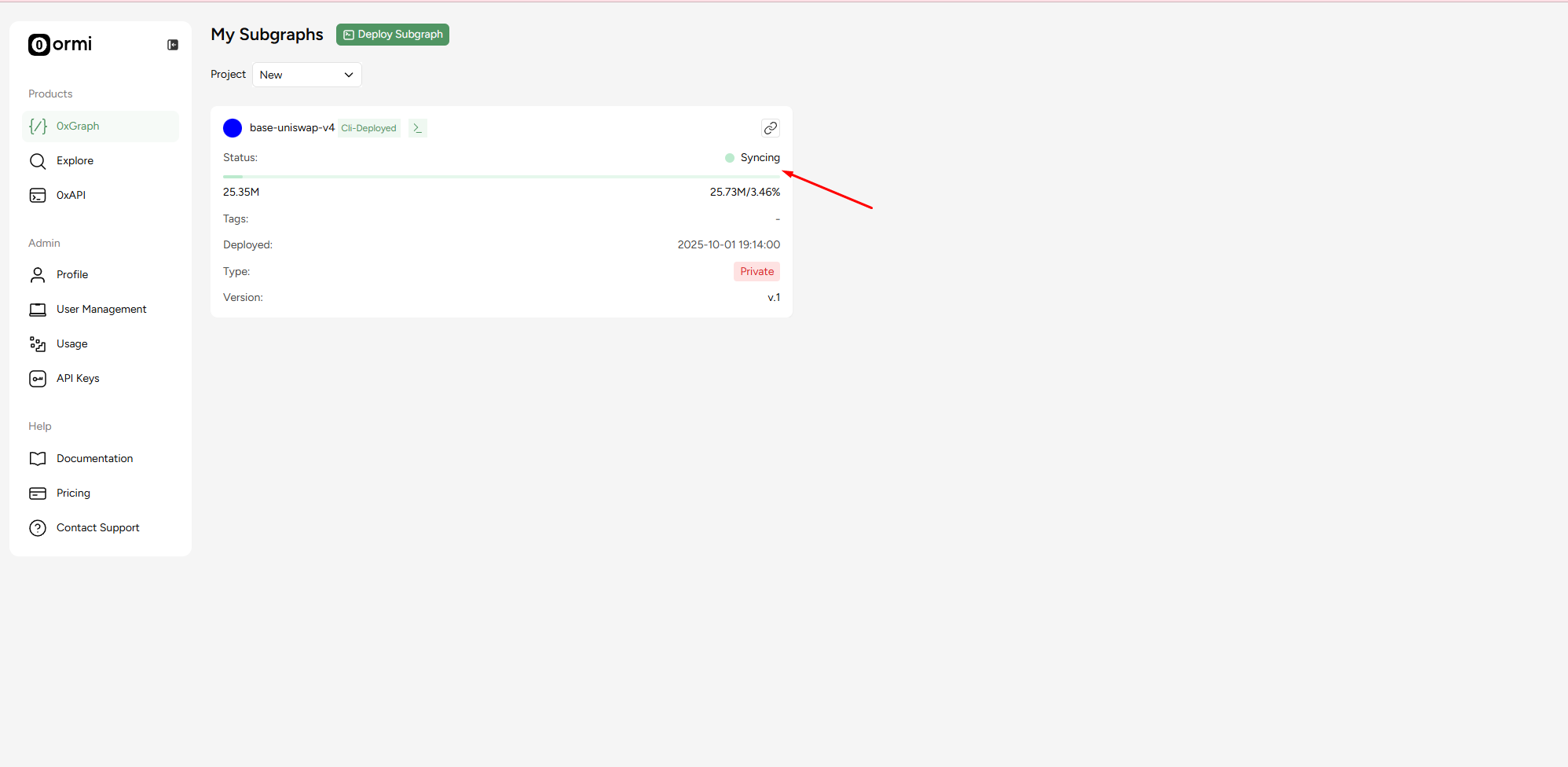Click the Syncing status text
1568x767 pixels.
tap(760, 158)
